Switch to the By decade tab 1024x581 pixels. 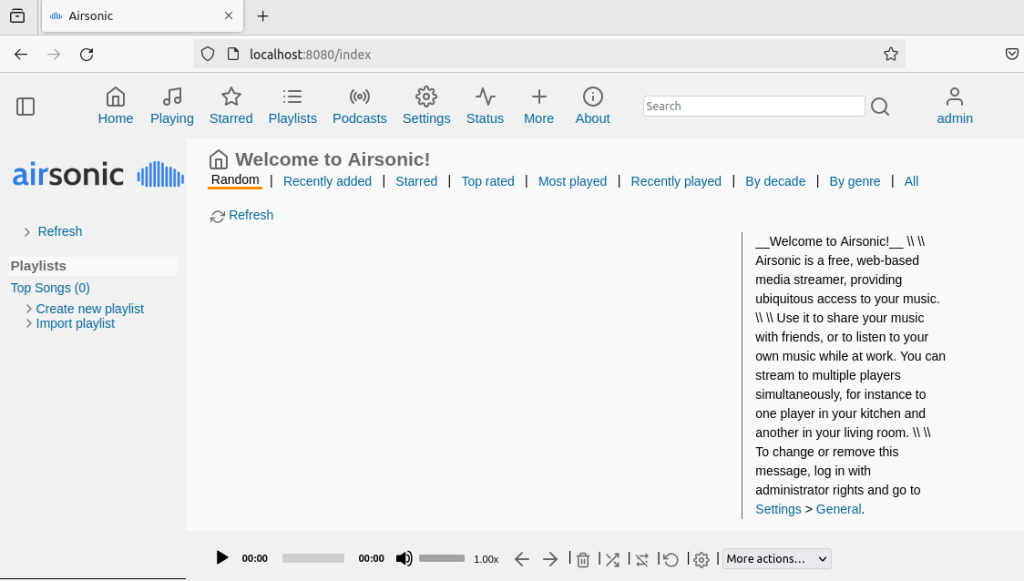coord(775,181)
